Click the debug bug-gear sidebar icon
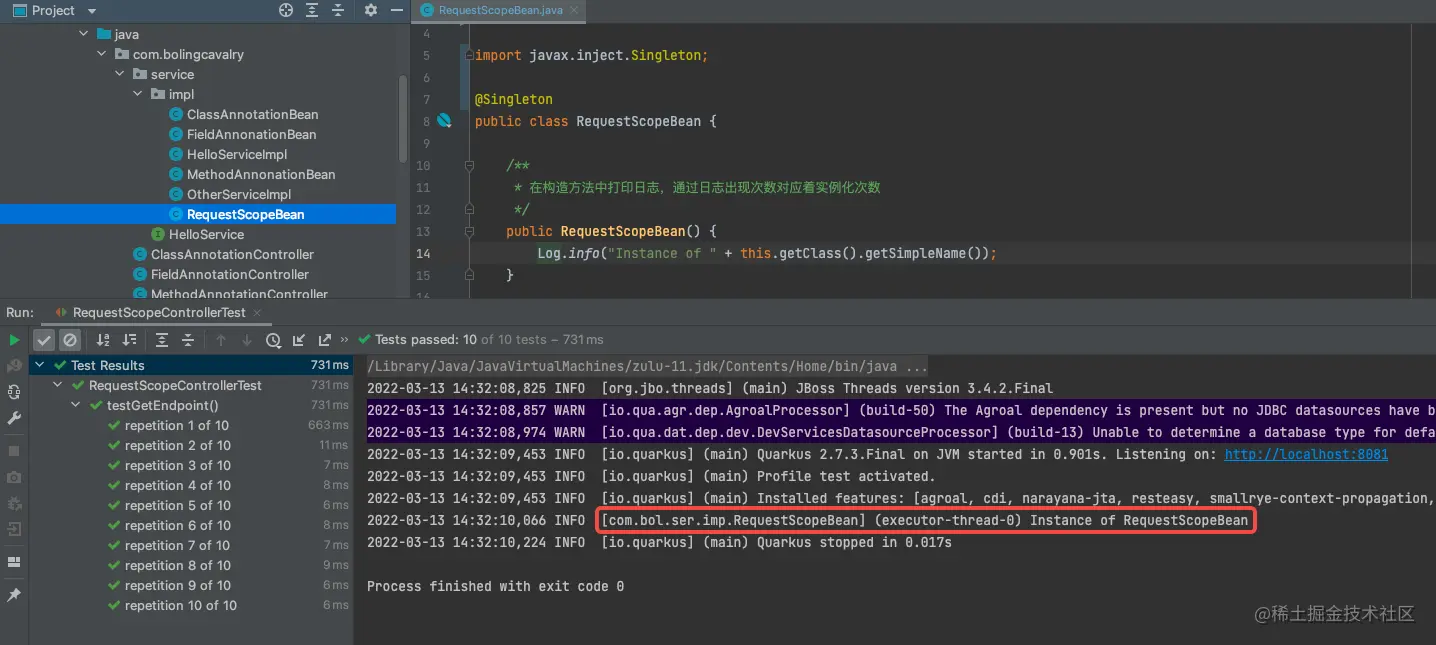The width and height of the screenshot is (1436, 645). (14, 503)
